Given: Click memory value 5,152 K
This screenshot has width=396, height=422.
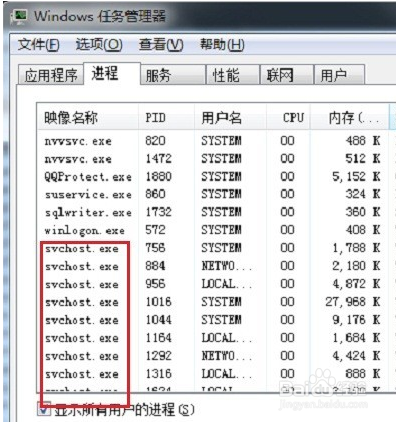Looking at the screenshot, I should click(x=356, y=177).
